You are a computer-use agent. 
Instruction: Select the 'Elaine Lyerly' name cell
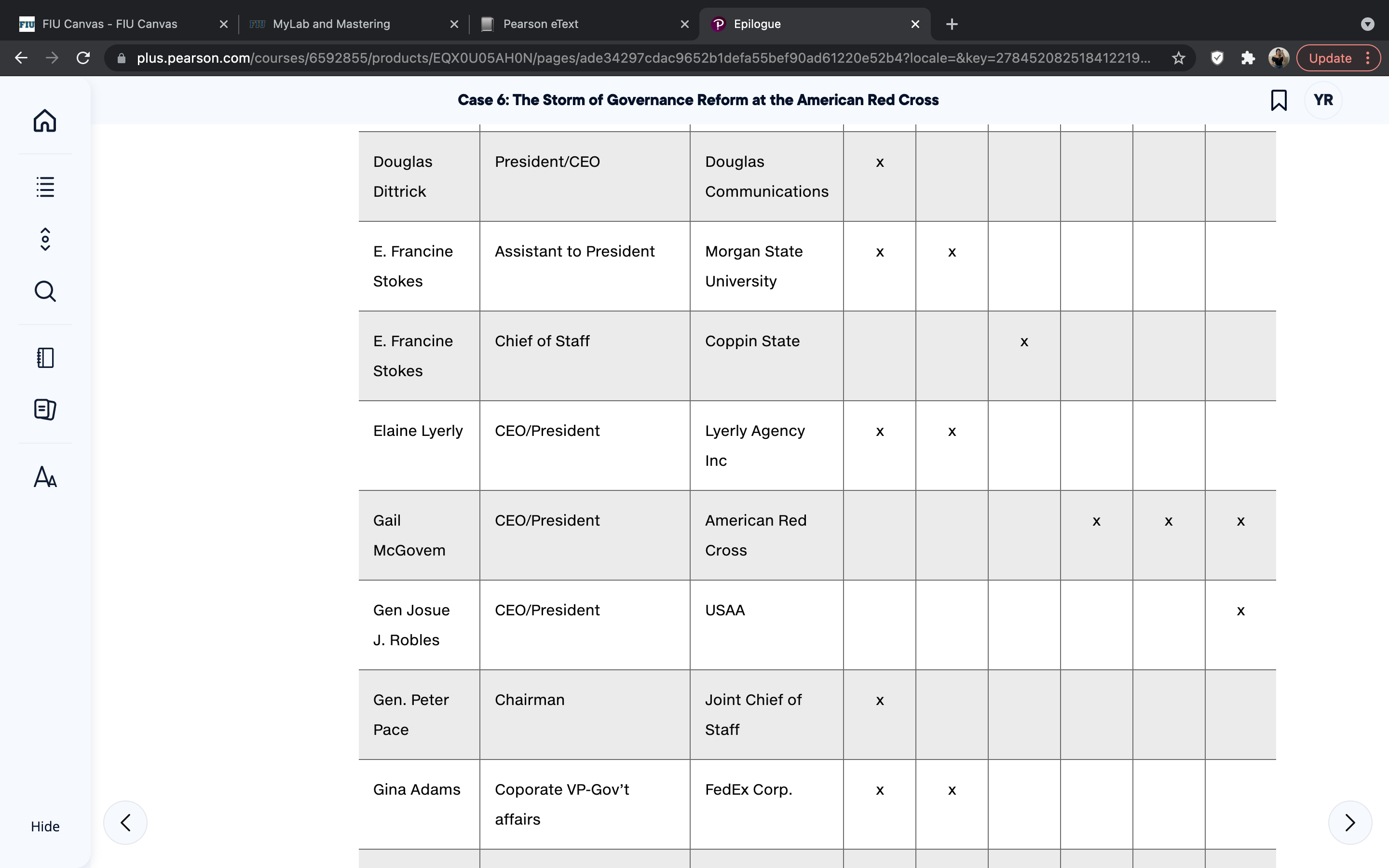pyautogui.click(x=419, y=446)
